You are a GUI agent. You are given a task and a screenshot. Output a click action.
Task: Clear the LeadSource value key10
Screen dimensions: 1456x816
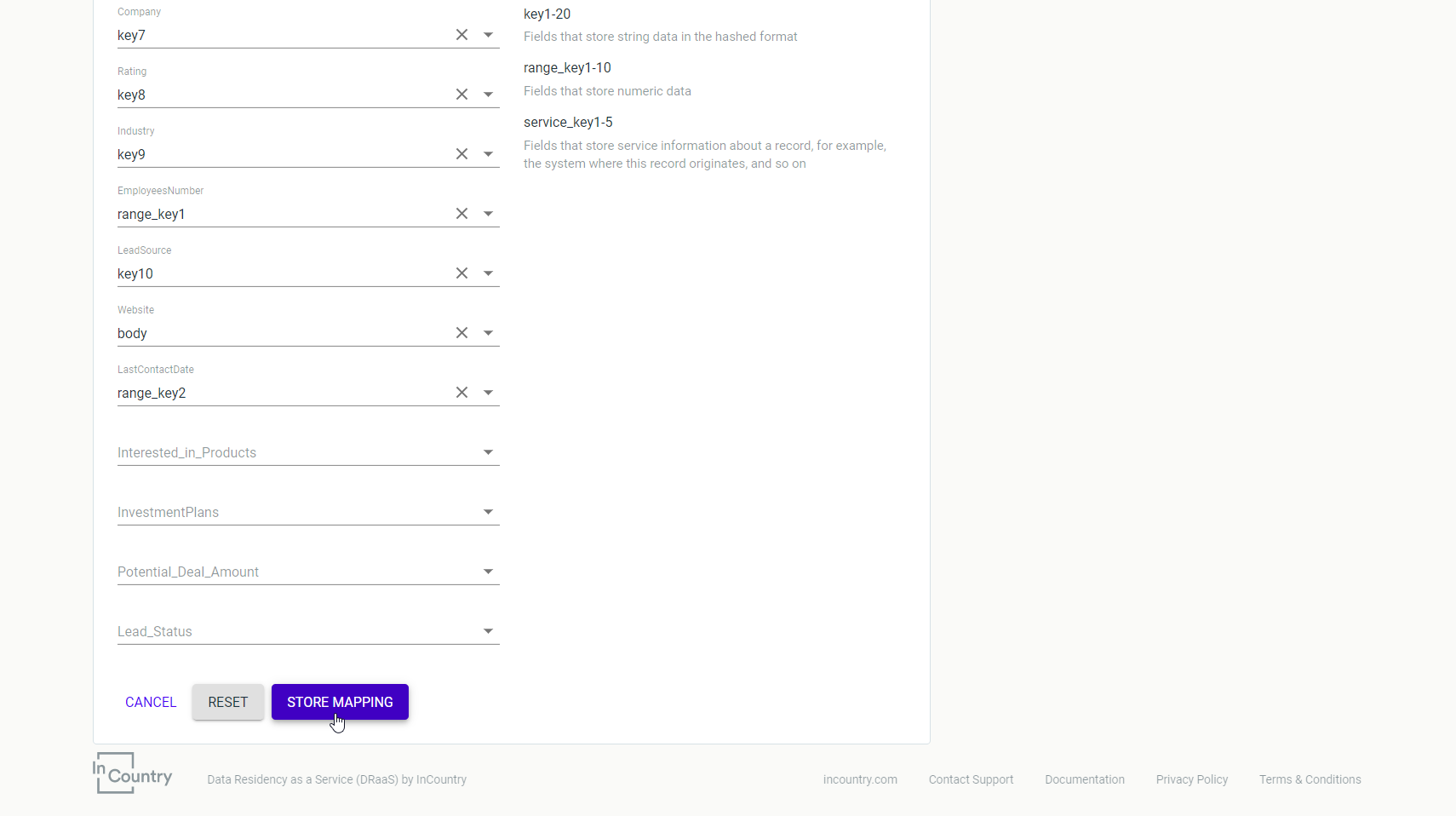pos(461,273)
